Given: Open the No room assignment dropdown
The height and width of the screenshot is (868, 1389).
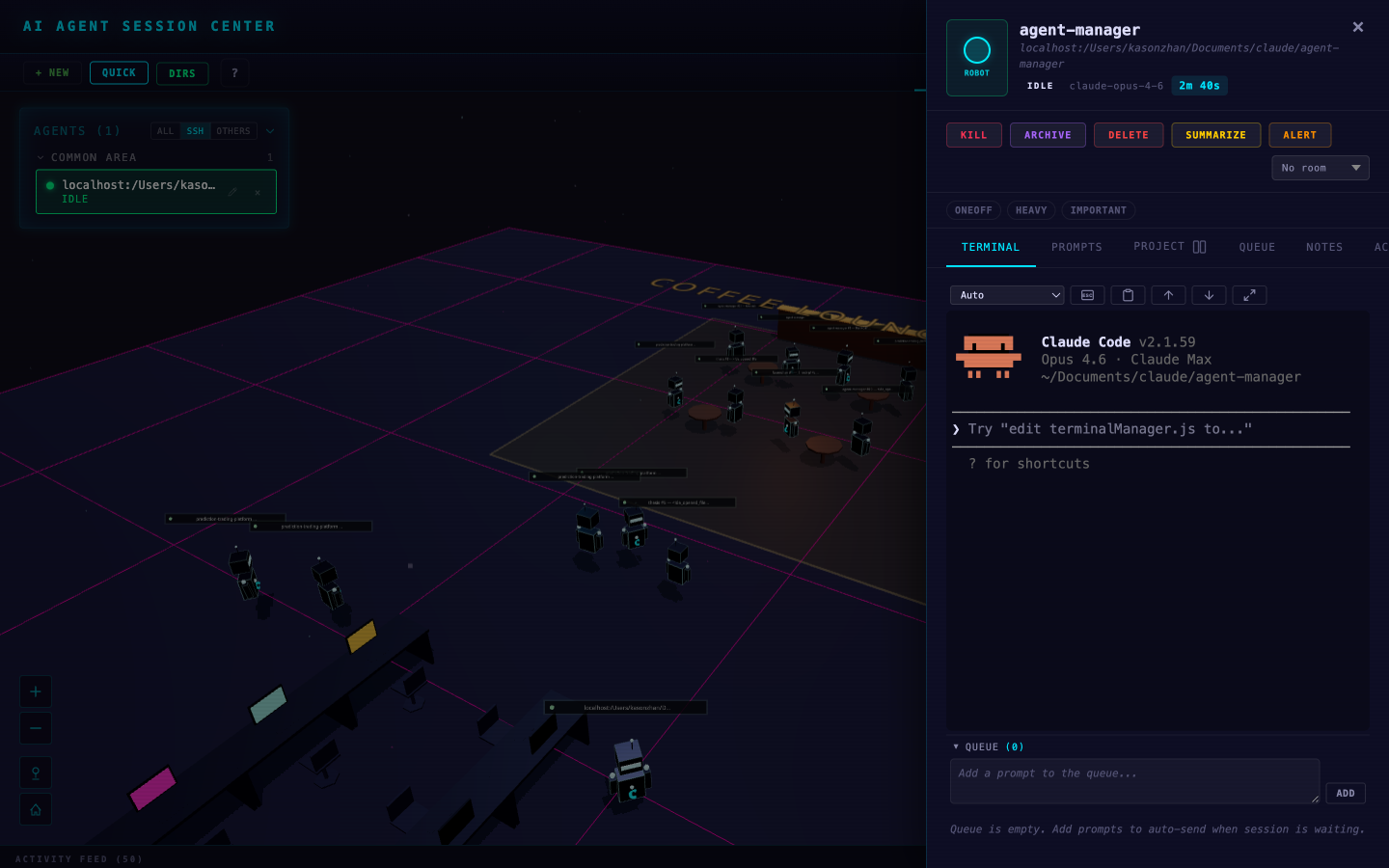Looking at the screenshot, I should [x=1321, y=167].
